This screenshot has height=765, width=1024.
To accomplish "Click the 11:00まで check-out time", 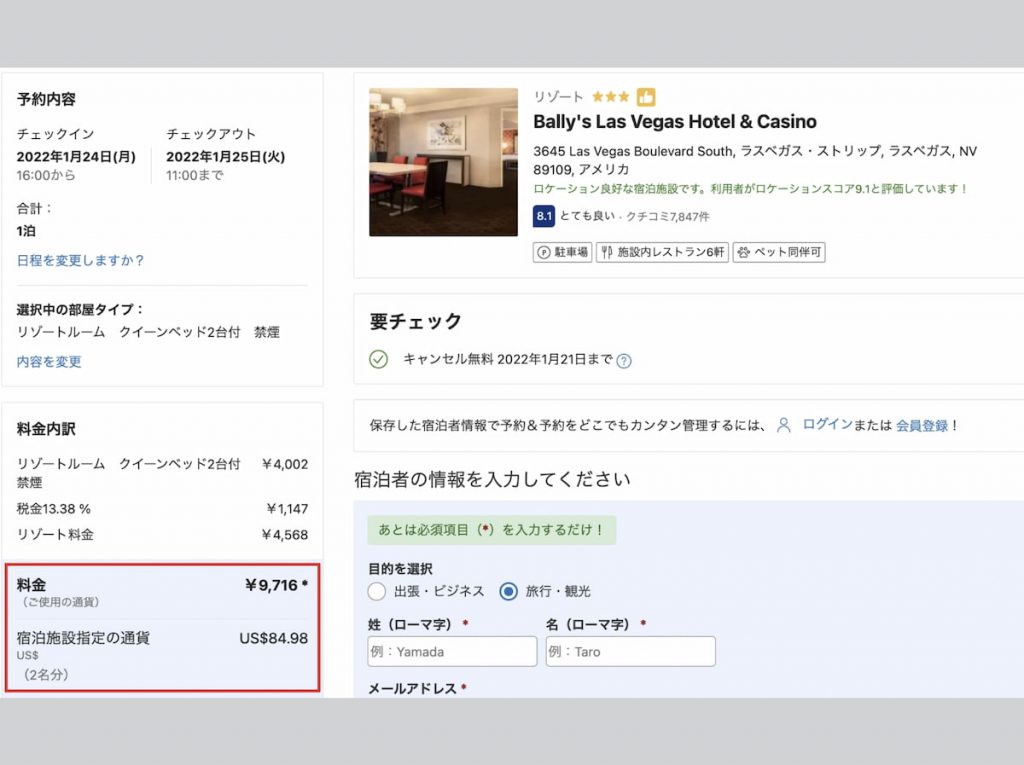I will tap(195, 175).
